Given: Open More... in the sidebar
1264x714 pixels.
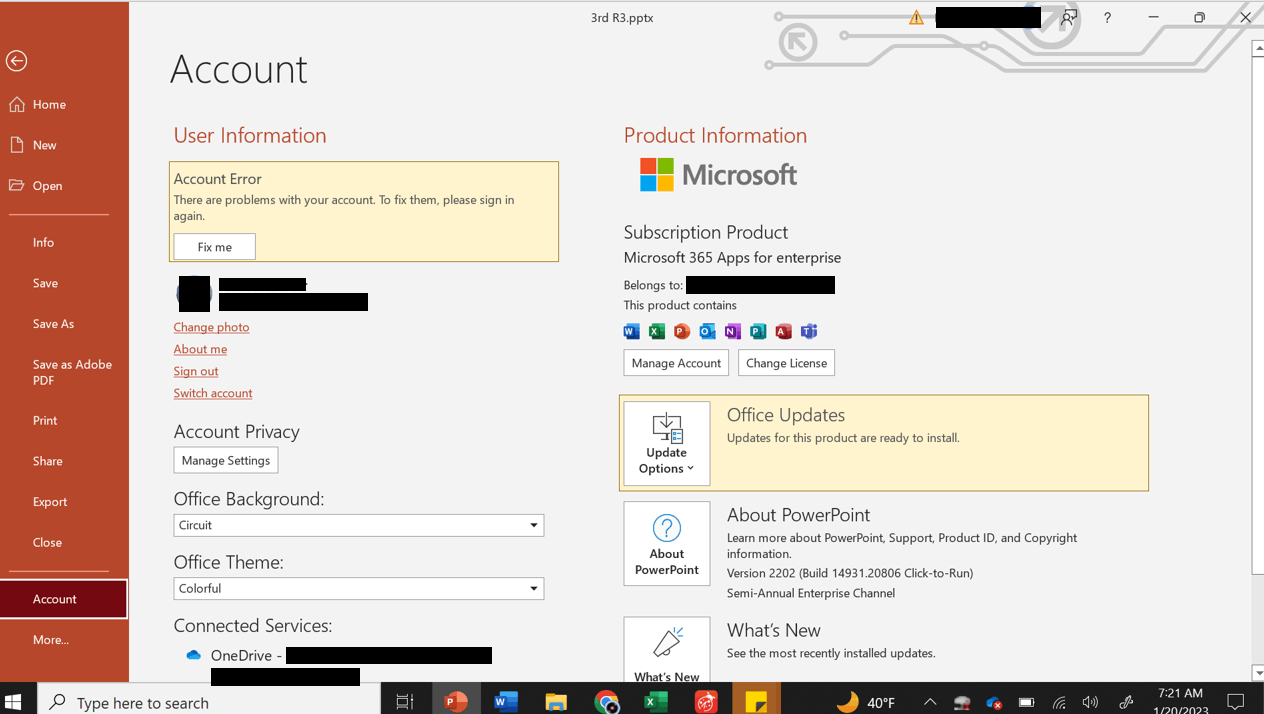Looking at the screenshot, I should (x=64, y=640).
